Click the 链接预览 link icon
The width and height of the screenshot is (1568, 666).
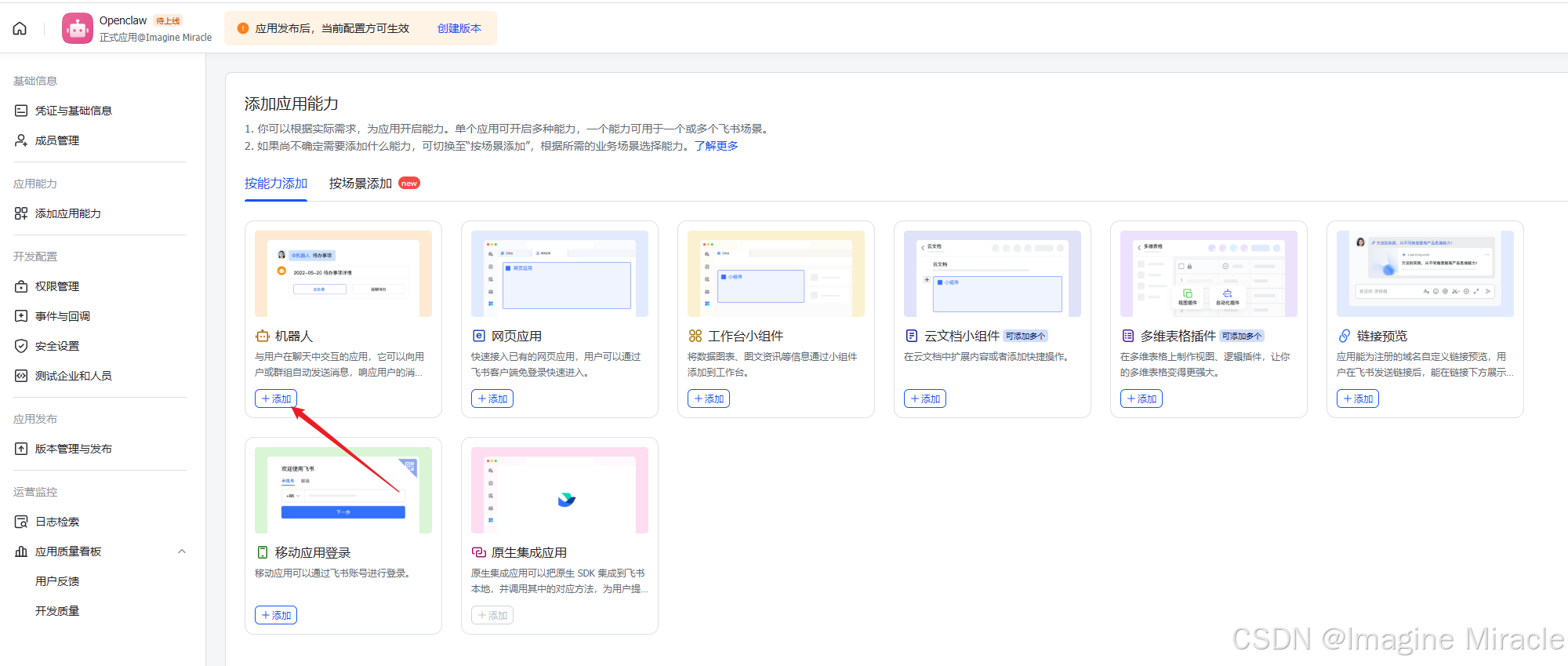pos(1344,336)
